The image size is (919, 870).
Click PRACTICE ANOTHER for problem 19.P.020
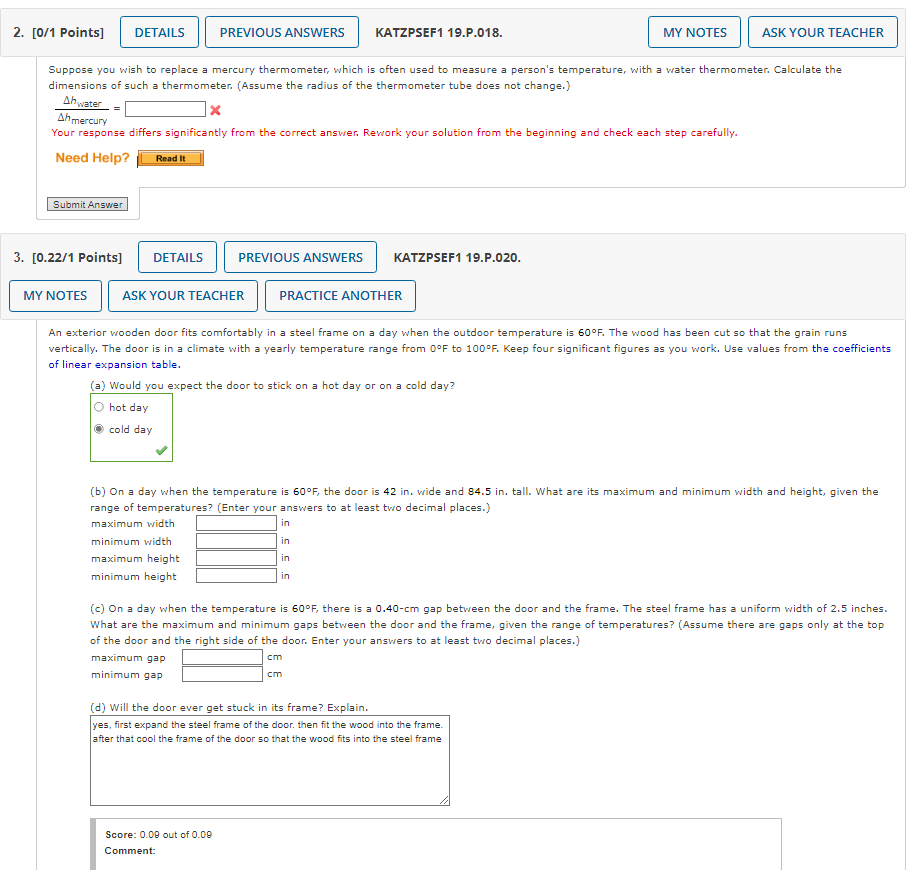pyautogui.click(x=339, y=295)
